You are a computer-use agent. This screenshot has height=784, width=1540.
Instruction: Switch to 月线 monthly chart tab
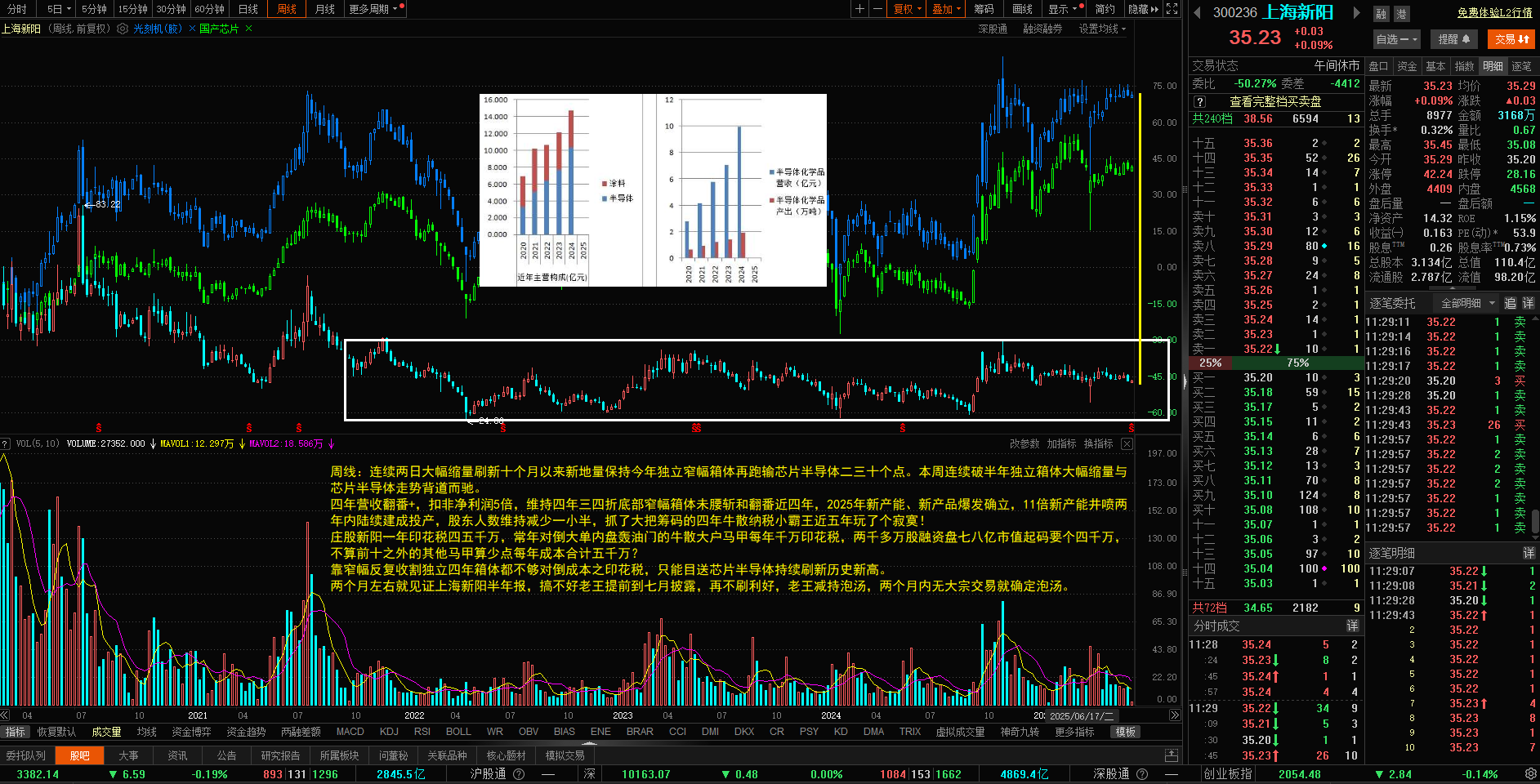tap(325, 9)
